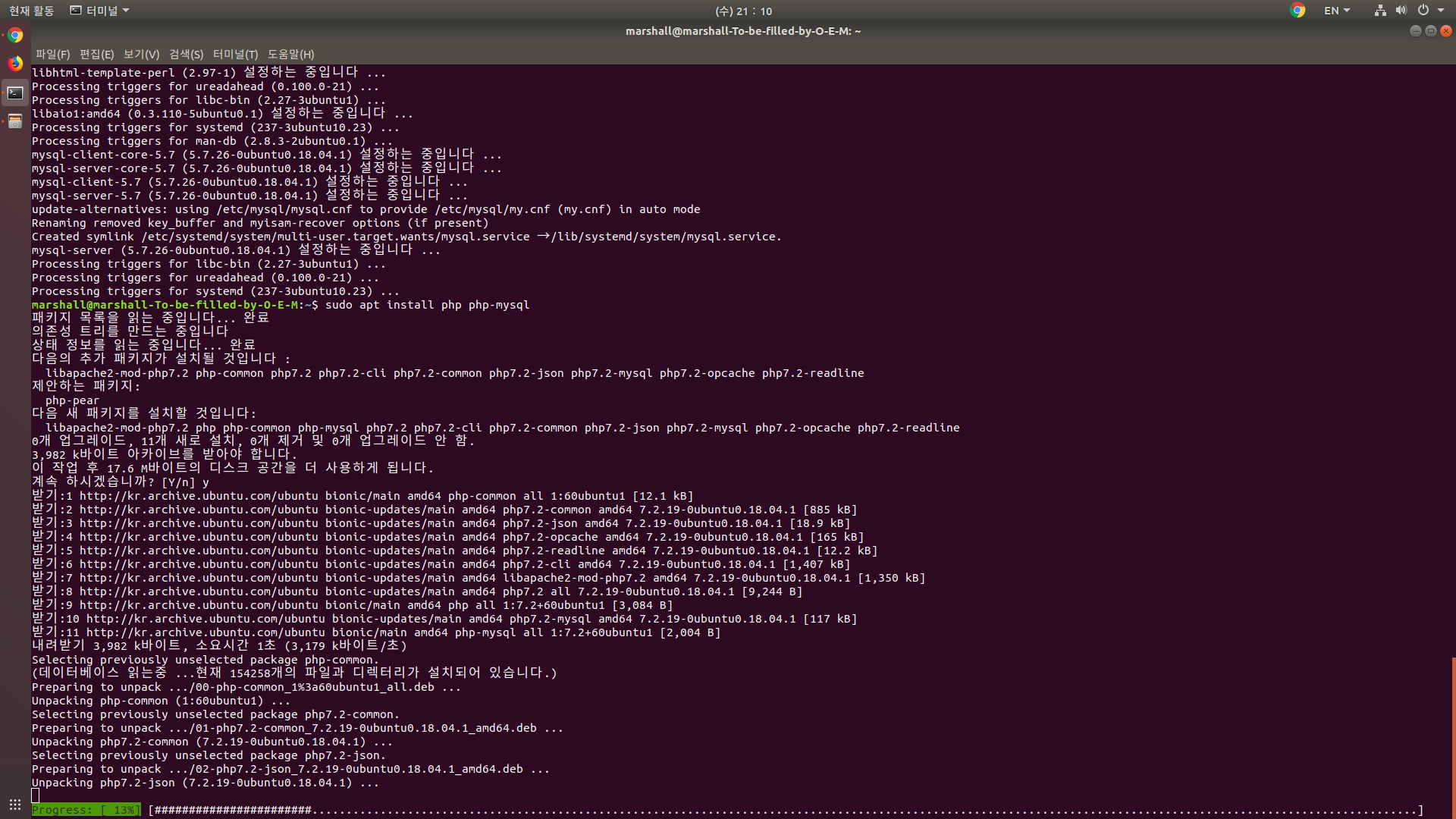
Task: Click the volume speaker icon
Action: (x=1401, y=11)
